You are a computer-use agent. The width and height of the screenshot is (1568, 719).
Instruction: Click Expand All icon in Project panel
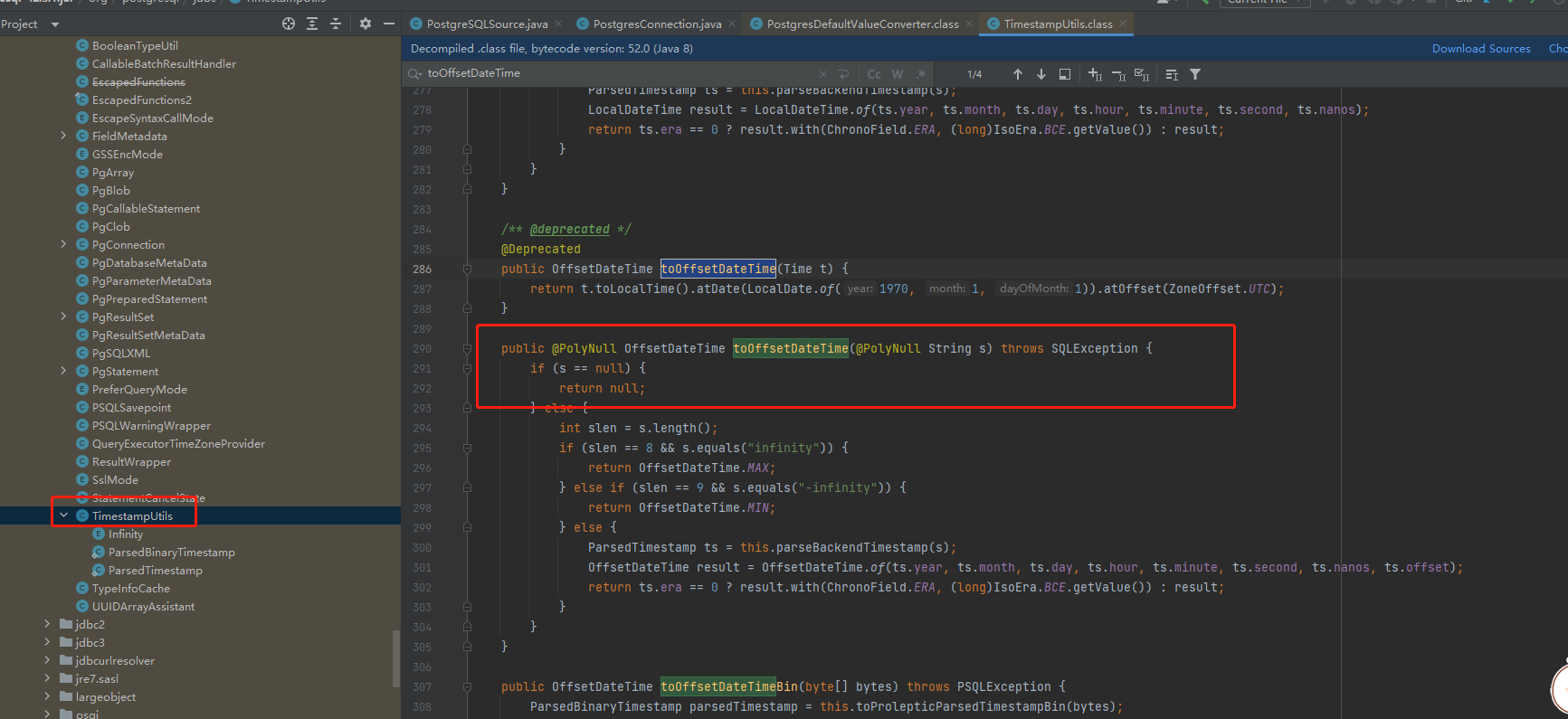tap(312, 24)
